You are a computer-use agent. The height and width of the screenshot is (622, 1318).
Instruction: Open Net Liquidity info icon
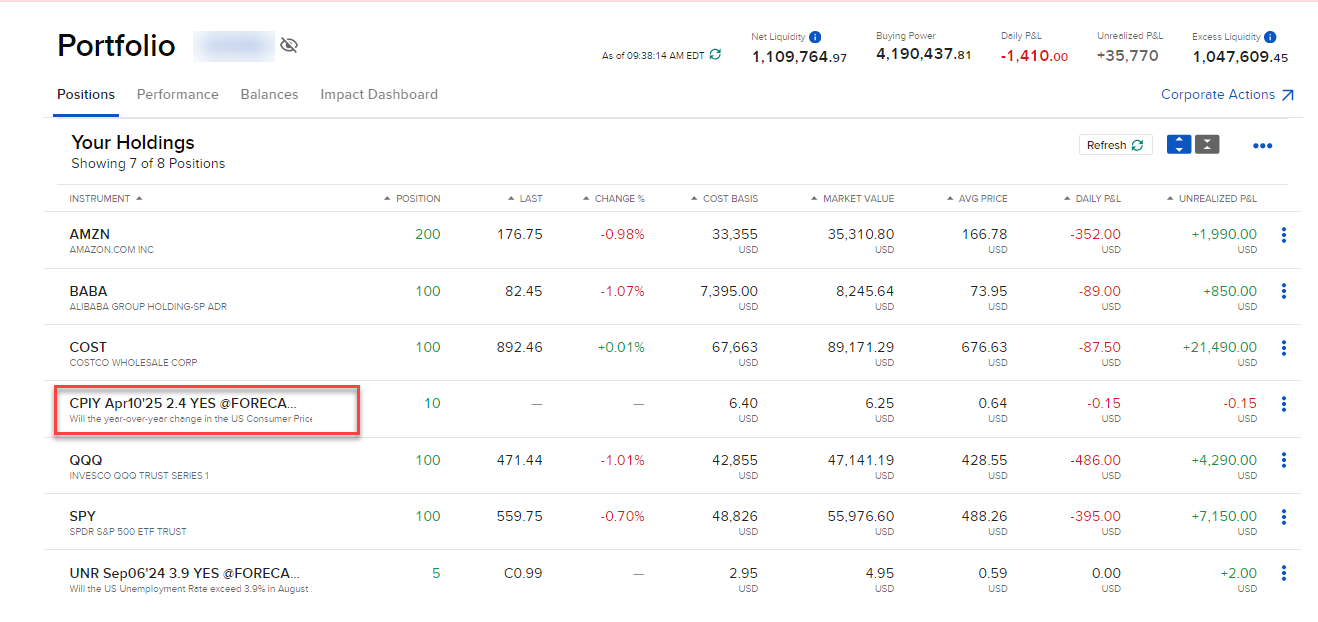click(x=815, y=37)
